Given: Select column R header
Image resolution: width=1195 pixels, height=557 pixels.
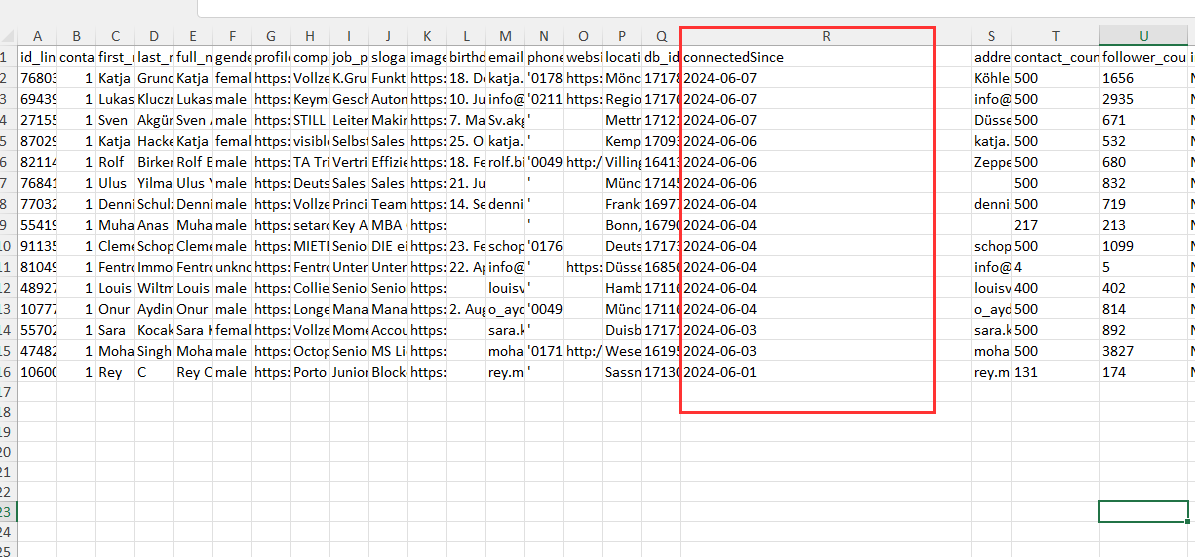Looking at the screenshot, I should (826, 36).
